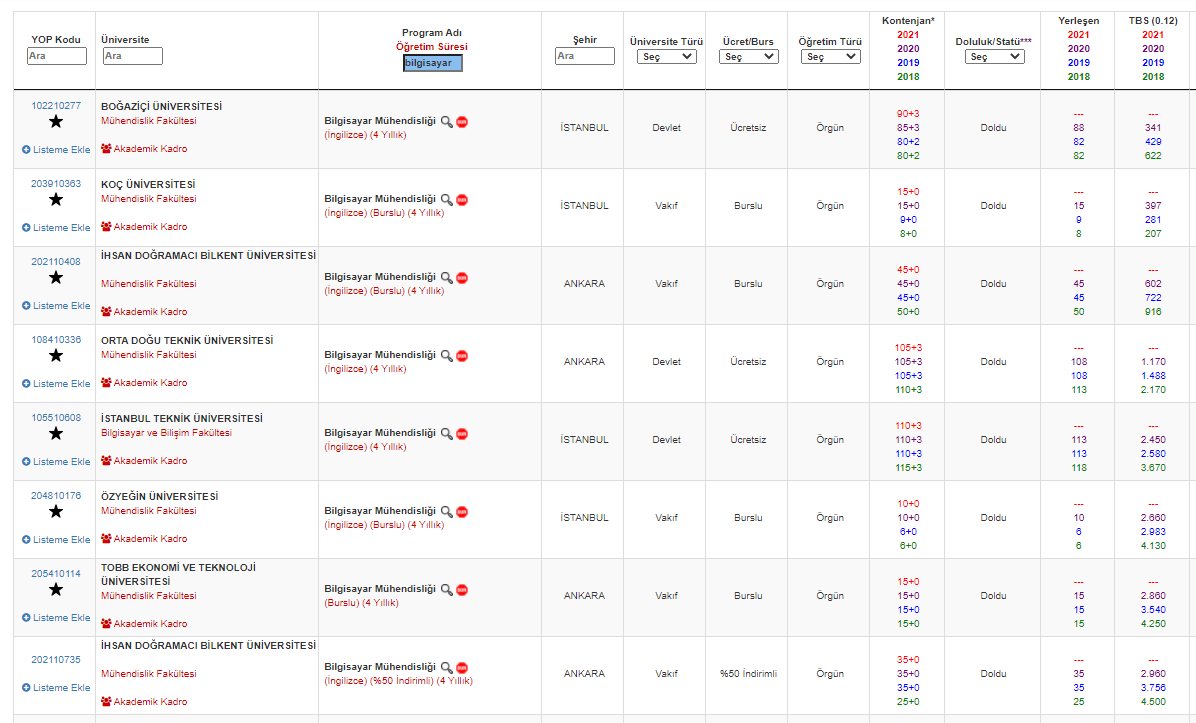Open program code 105510608 link
The width and height of the screenshot is (1196, 723).
click(56, 417)
